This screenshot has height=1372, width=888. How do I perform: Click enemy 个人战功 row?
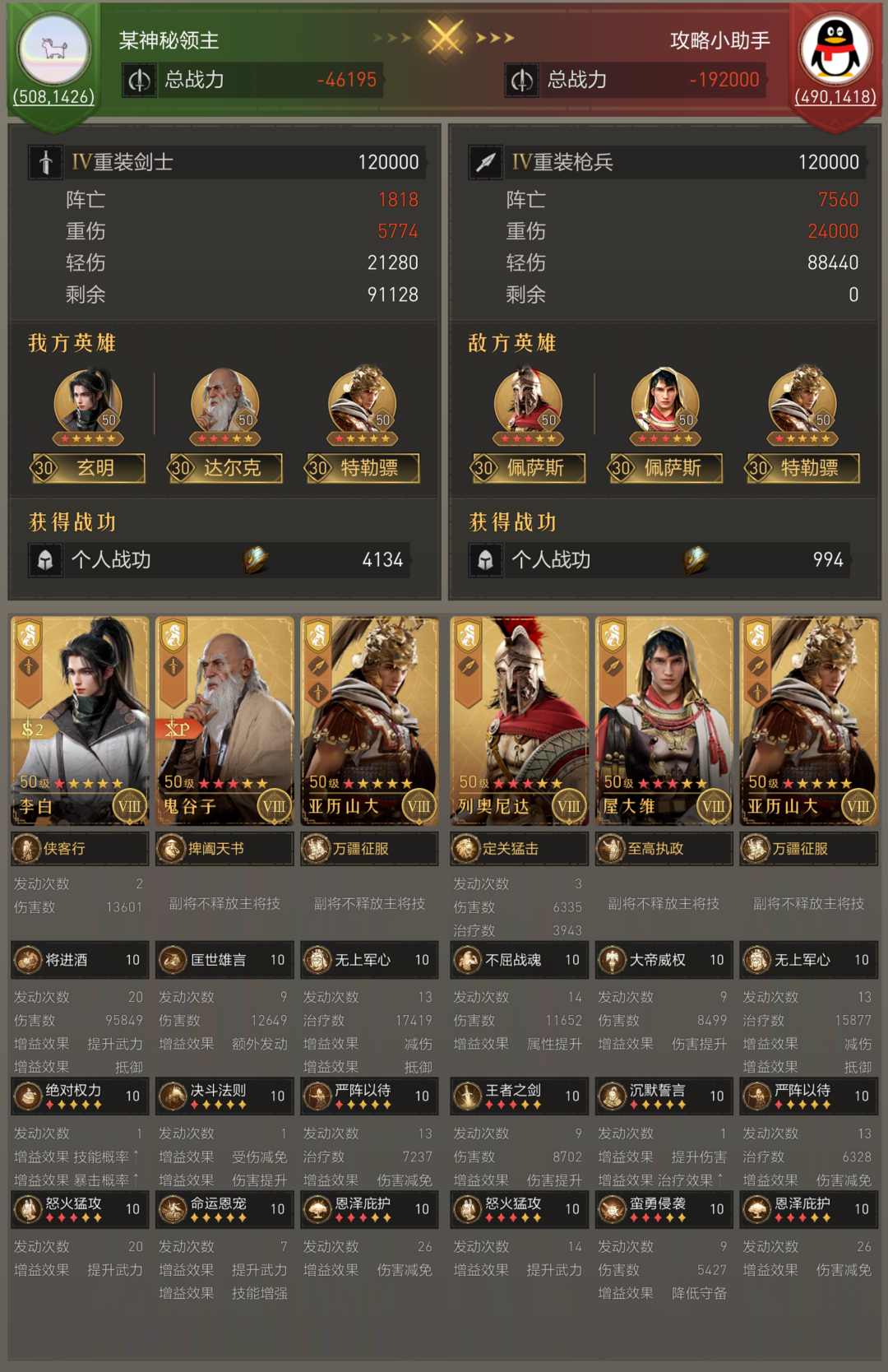click(660, 560)
